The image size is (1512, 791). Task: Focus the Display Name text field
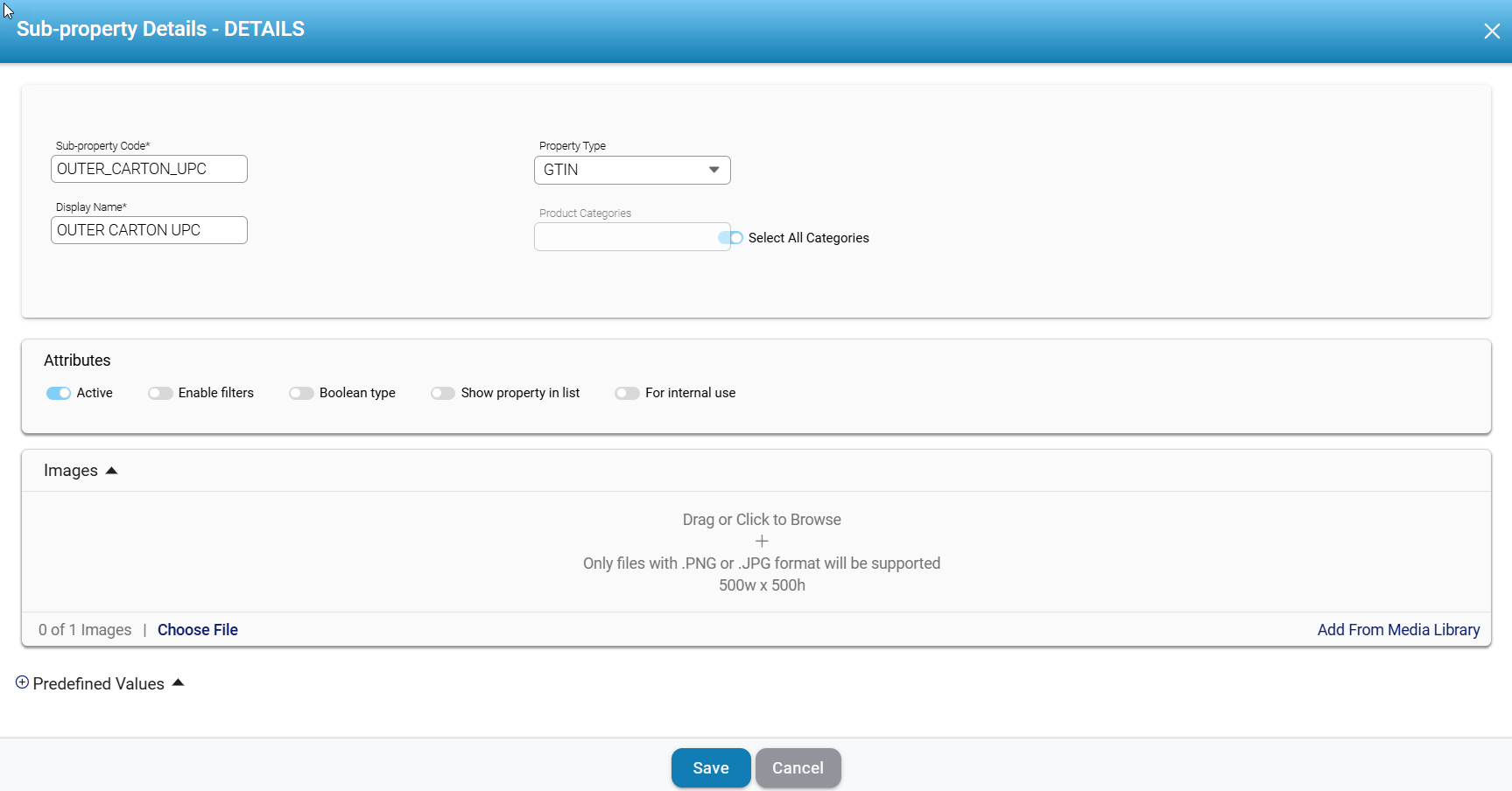(149, 230)
